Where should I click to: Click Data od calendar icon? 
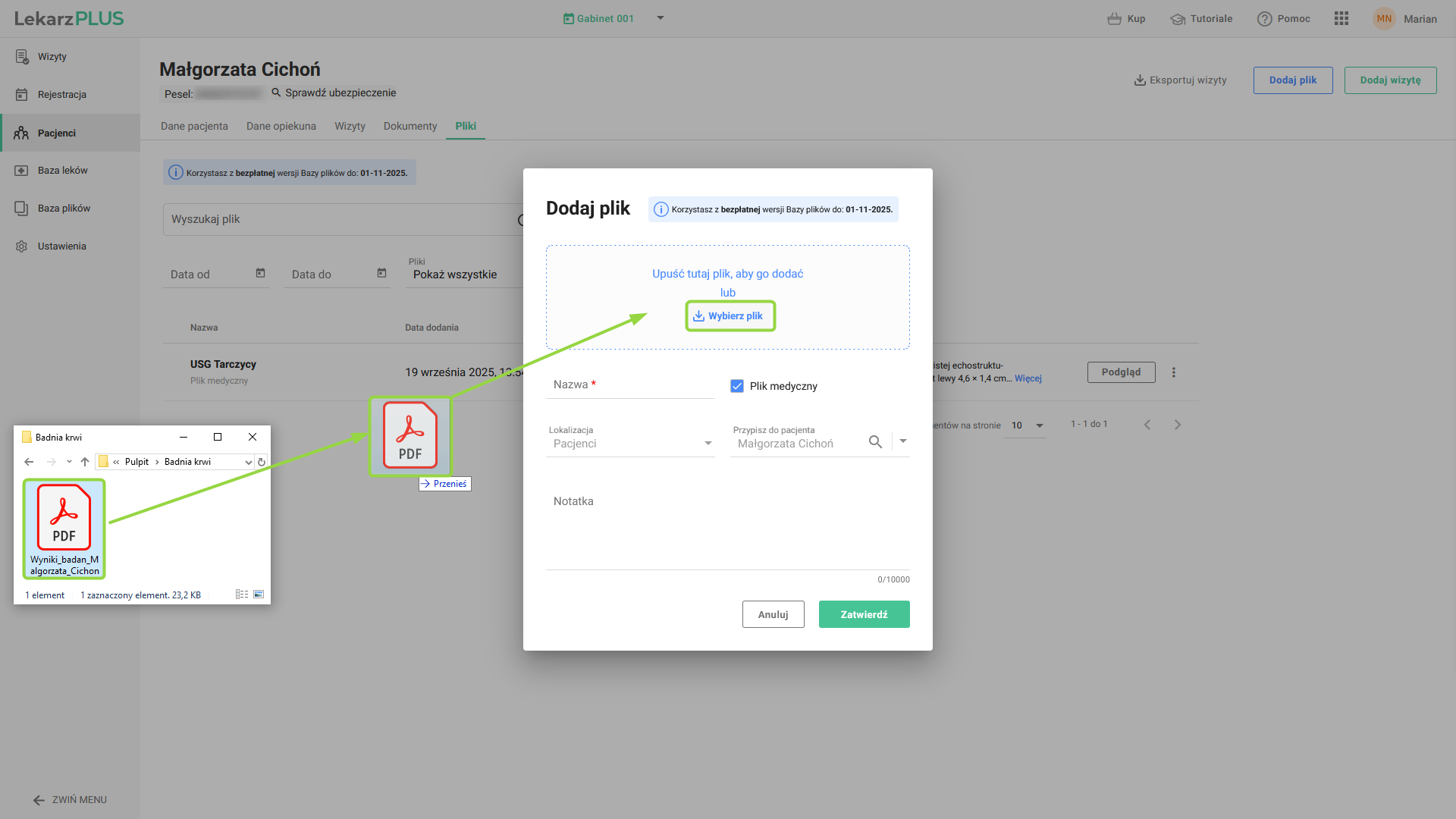pos(260,274)
